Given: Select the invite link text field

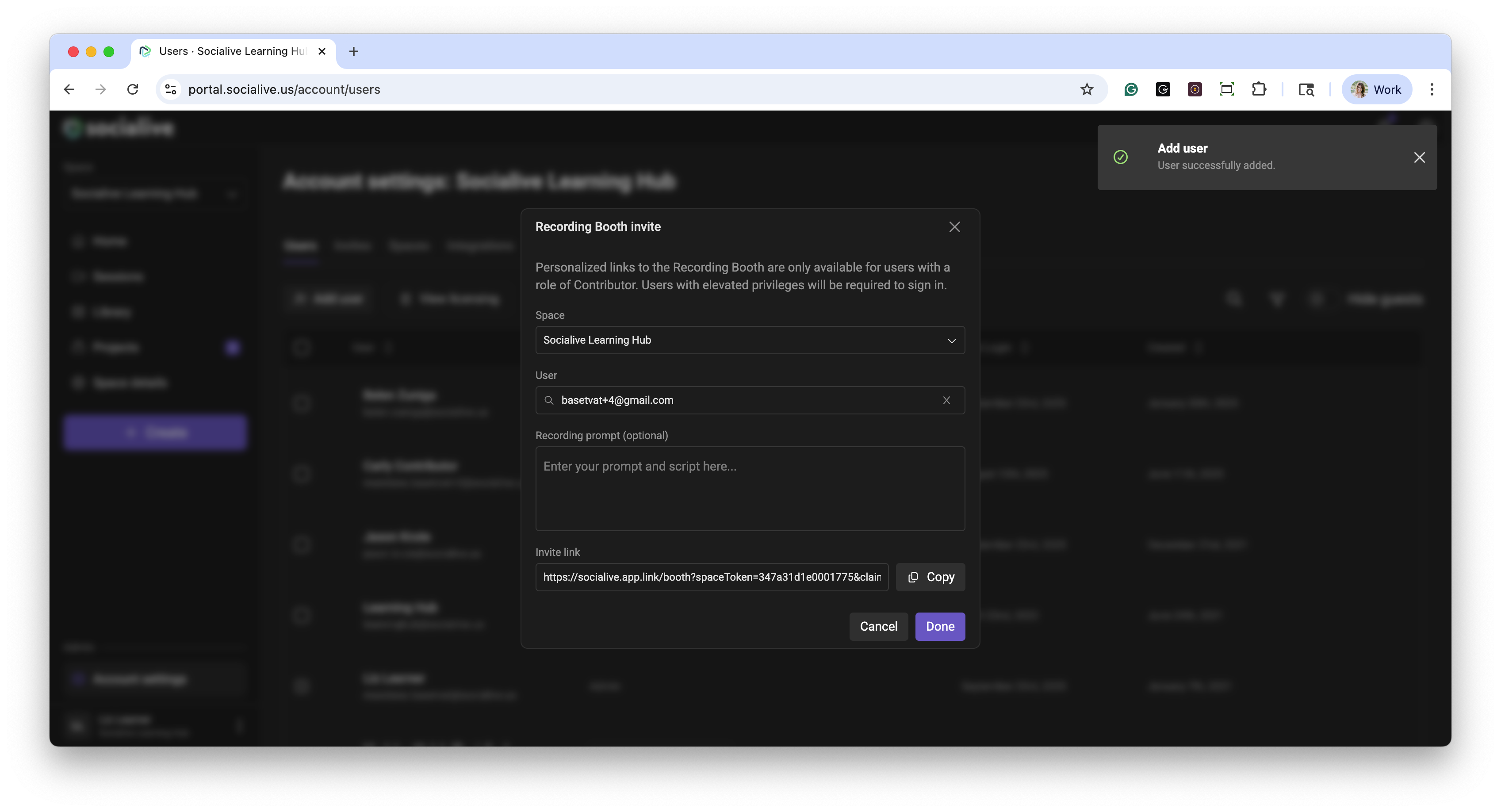Looking at the screenshot, I should point(711,577).
